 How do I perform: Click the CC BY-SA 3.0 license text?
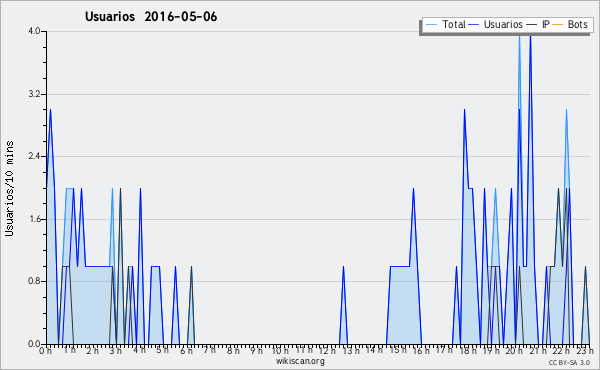coord(569,363)
